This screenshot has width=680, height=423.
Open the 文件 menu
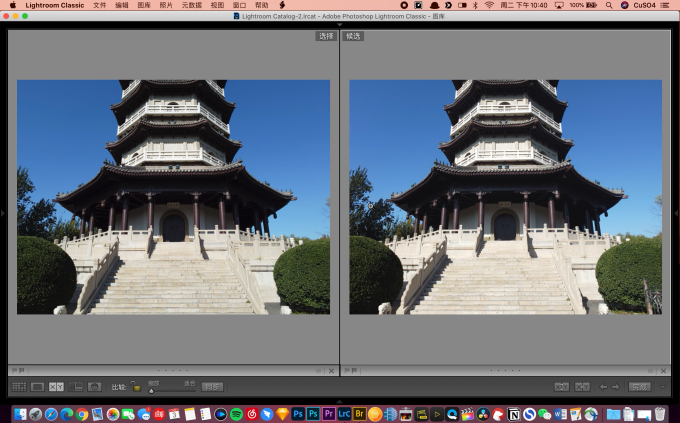(99, 5)
